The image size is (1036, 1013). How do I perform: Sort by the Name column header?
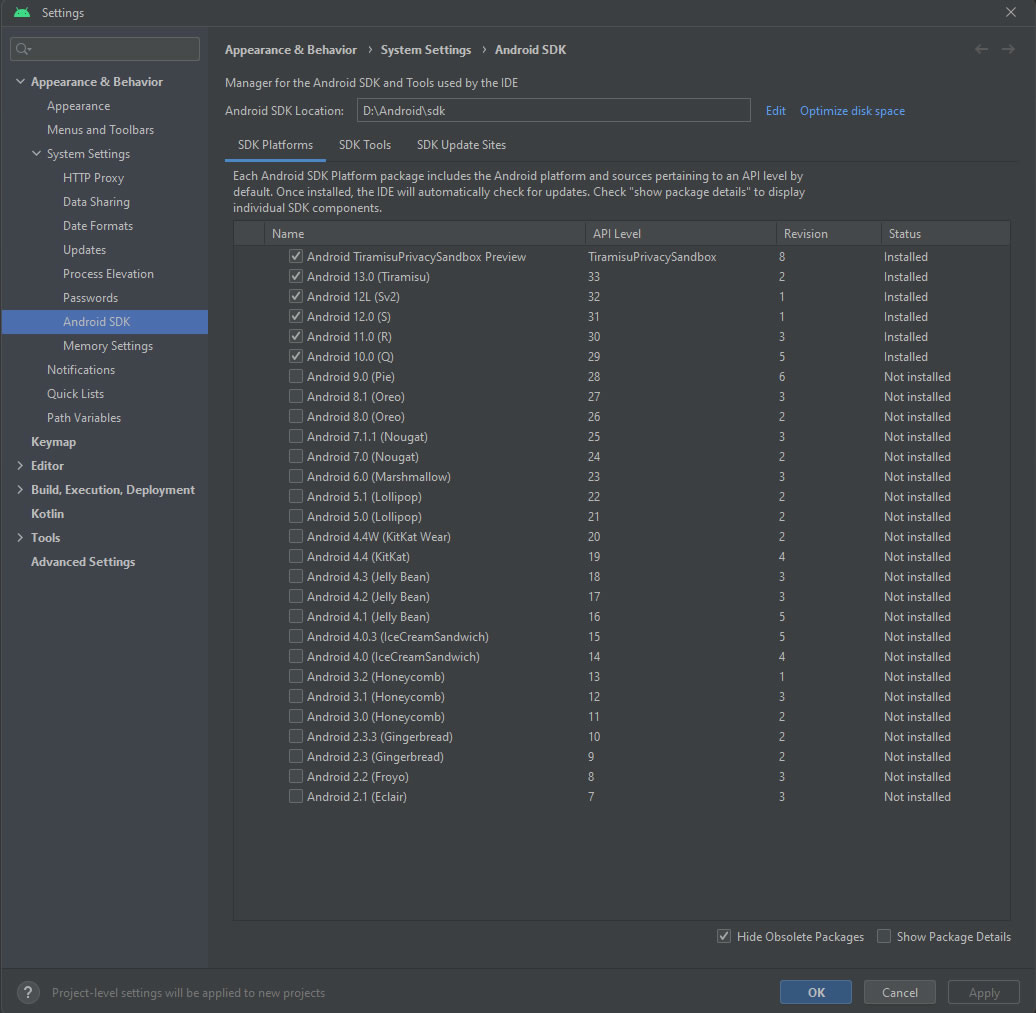tap(424, 233)
